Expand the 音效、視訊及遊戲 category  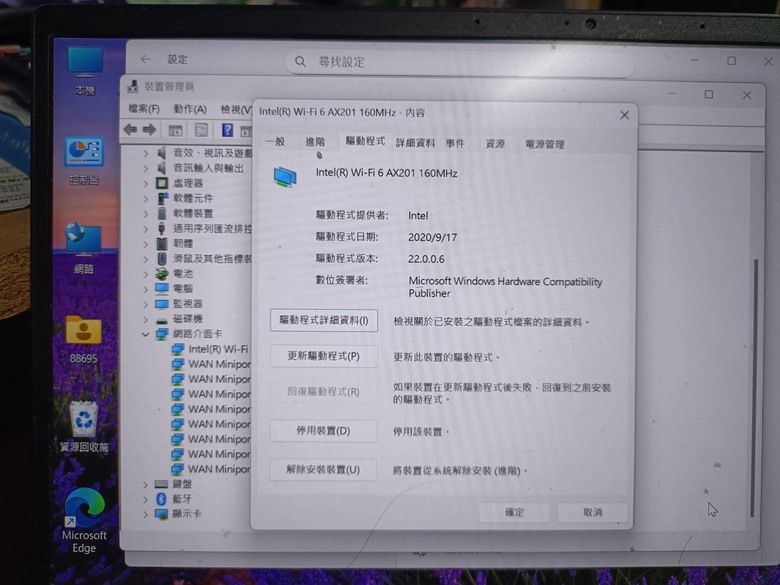(x=146, y=153)
